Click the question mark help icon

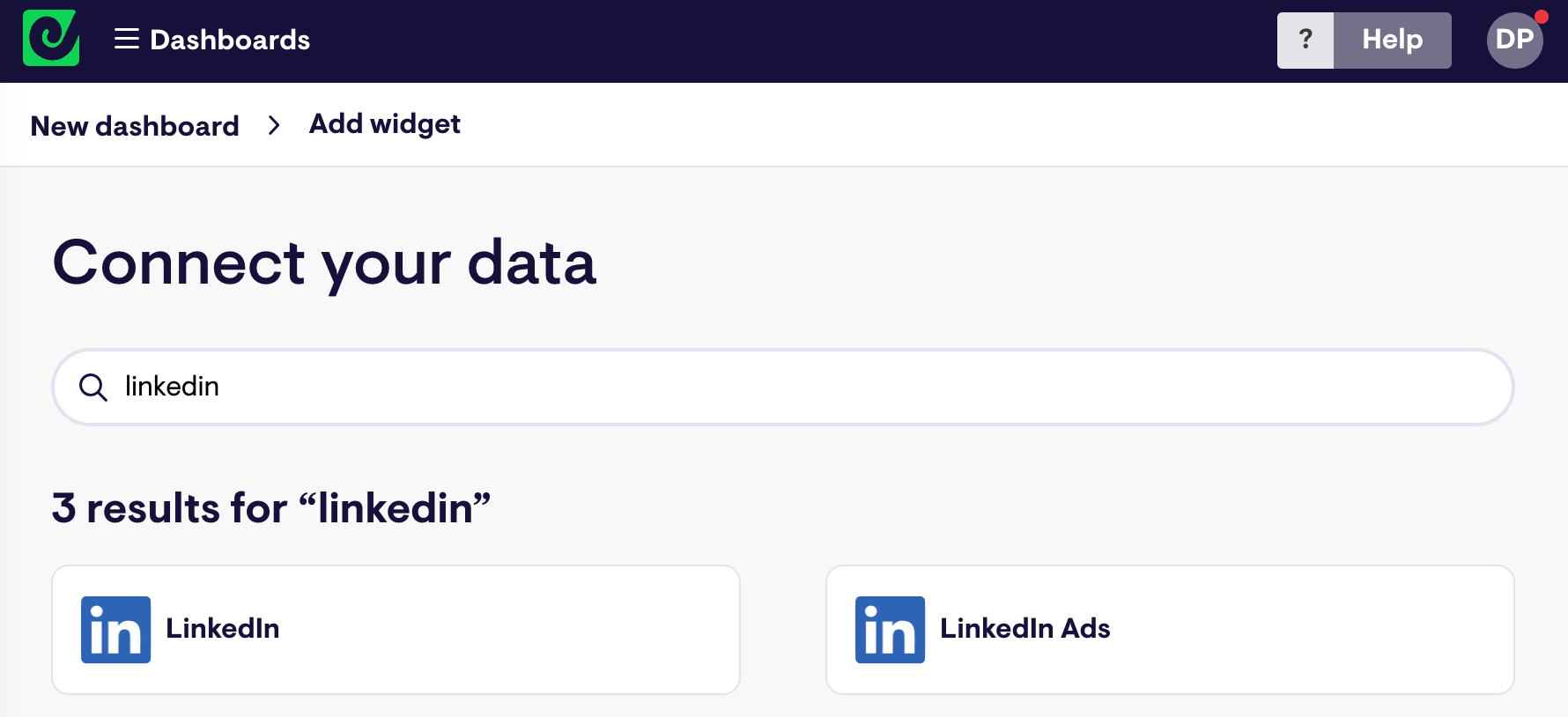point(1305,40)
